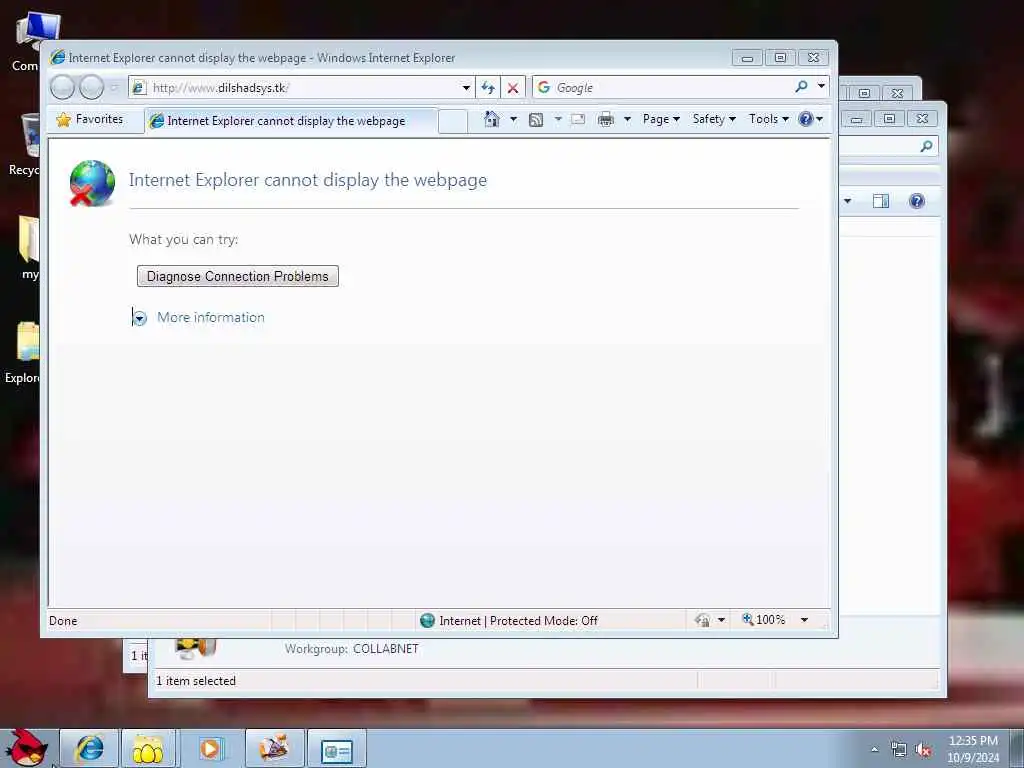Open the paint-style taskbar application
This screenshot has height=768, width=1024.
tap(274, 748)
